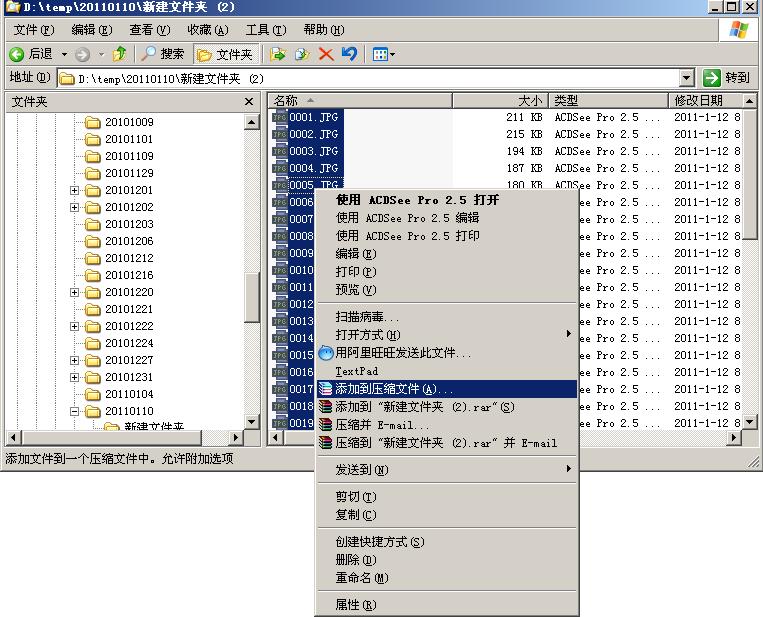The width and height of the screenshot is (763, 617).
Task: Sort files by 类型 column header
Action: [608, 101]
